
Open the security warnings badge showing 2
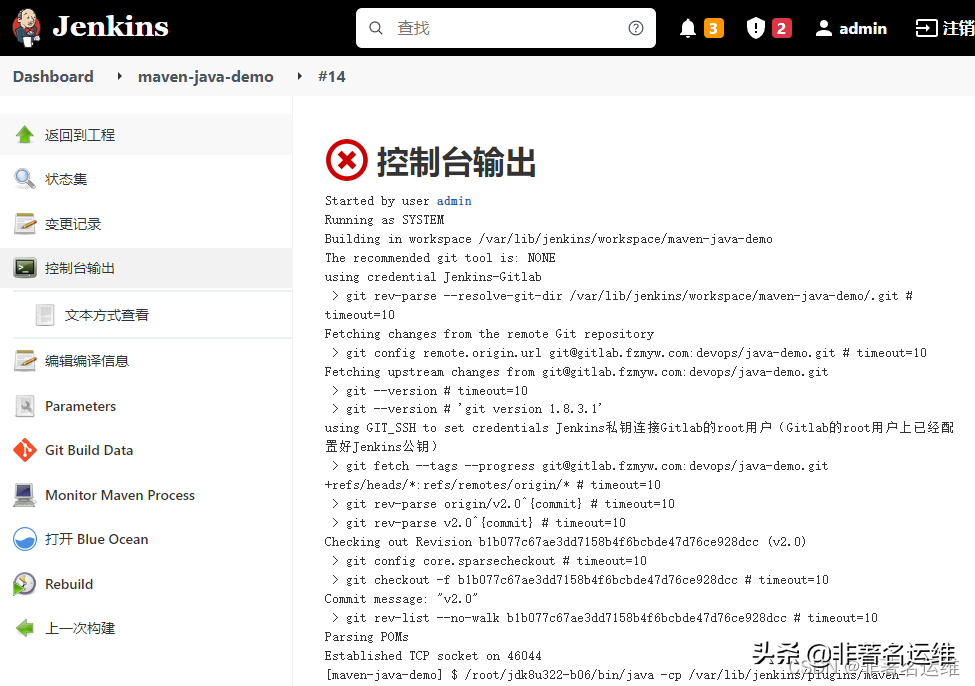pyautogui.click(x=767, y=27)
